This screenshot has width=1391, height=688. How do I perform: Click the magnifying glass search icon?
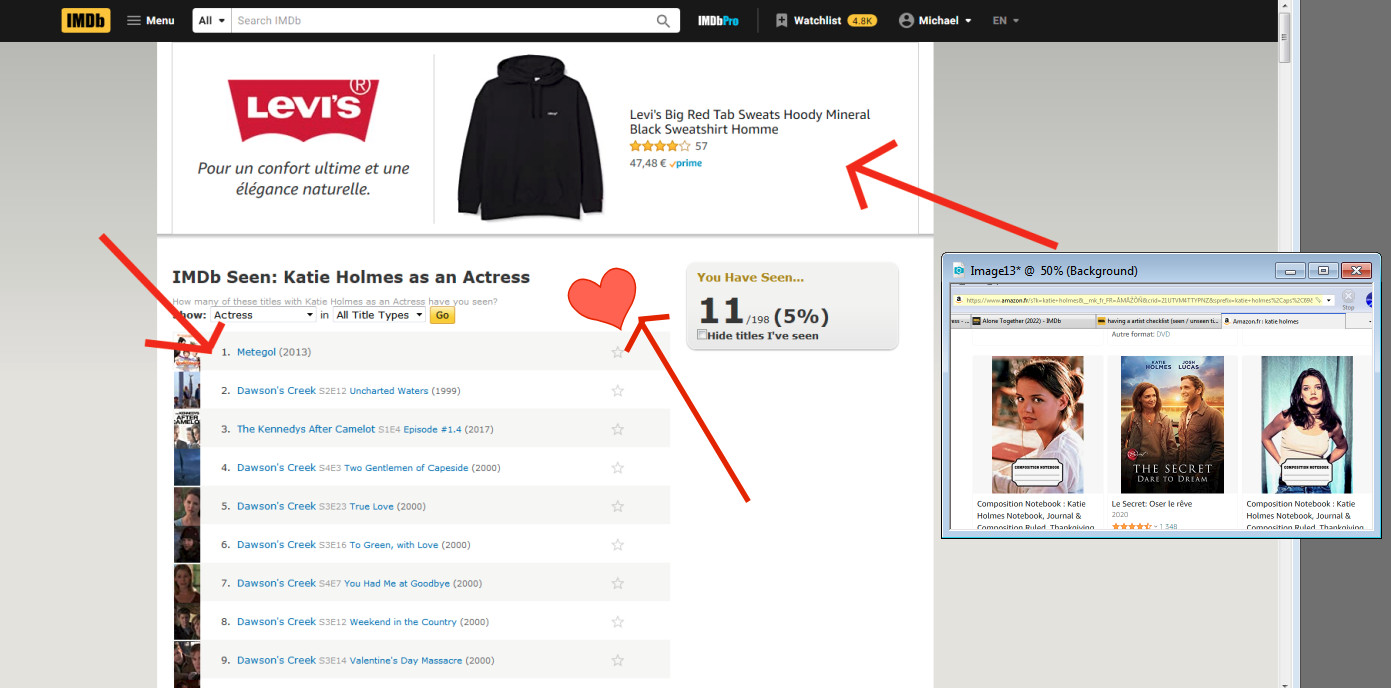click(x=664, y=20)
